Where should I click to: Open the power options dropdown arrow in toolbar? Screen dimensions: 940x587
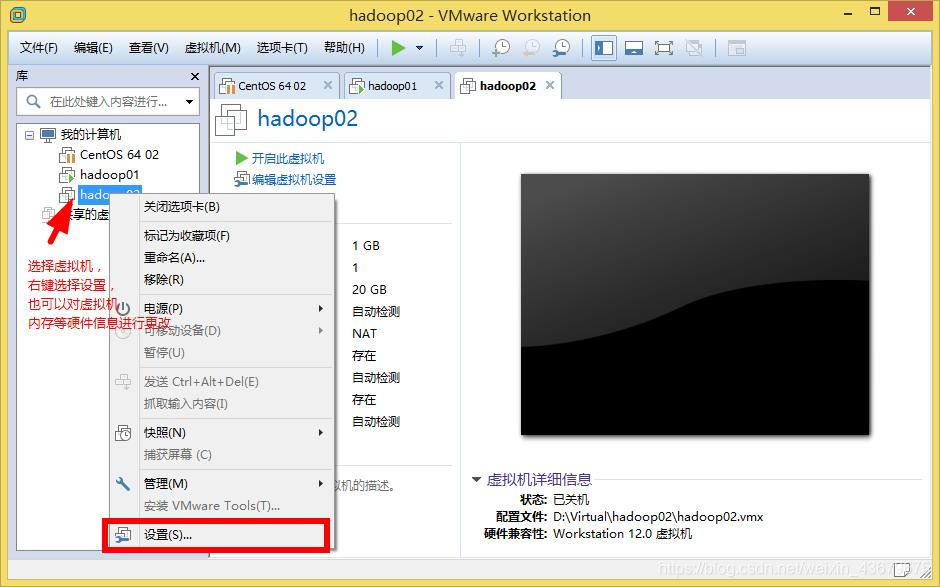(x=420, y=48)
